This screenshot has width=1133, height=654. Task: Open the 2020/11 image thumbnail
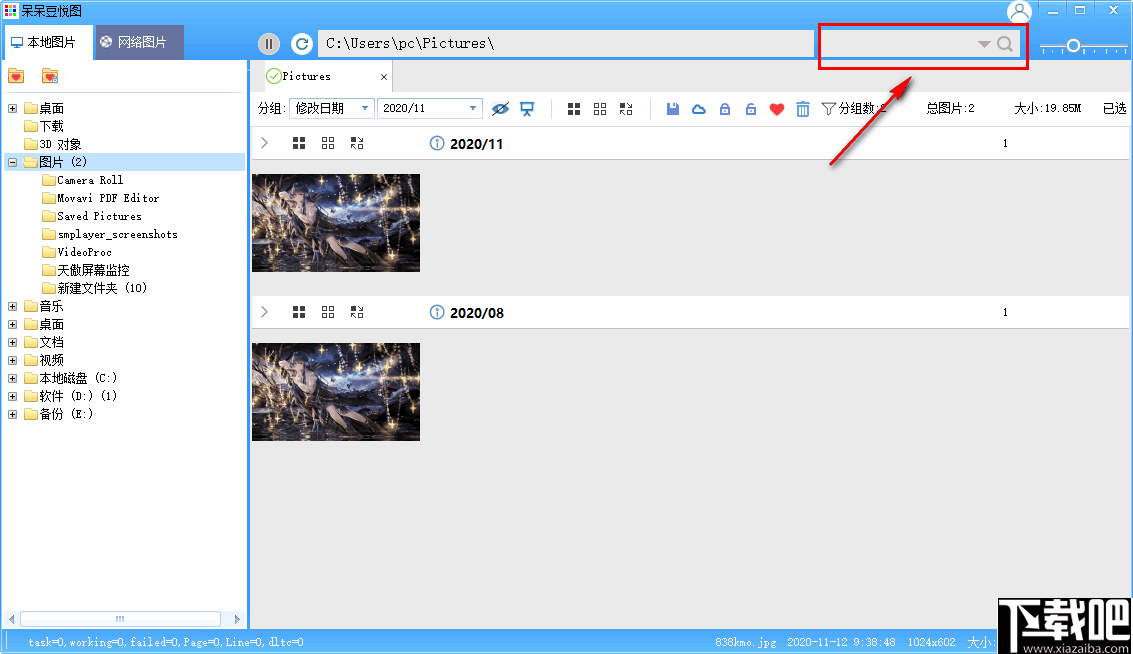(x=336, y=223)
